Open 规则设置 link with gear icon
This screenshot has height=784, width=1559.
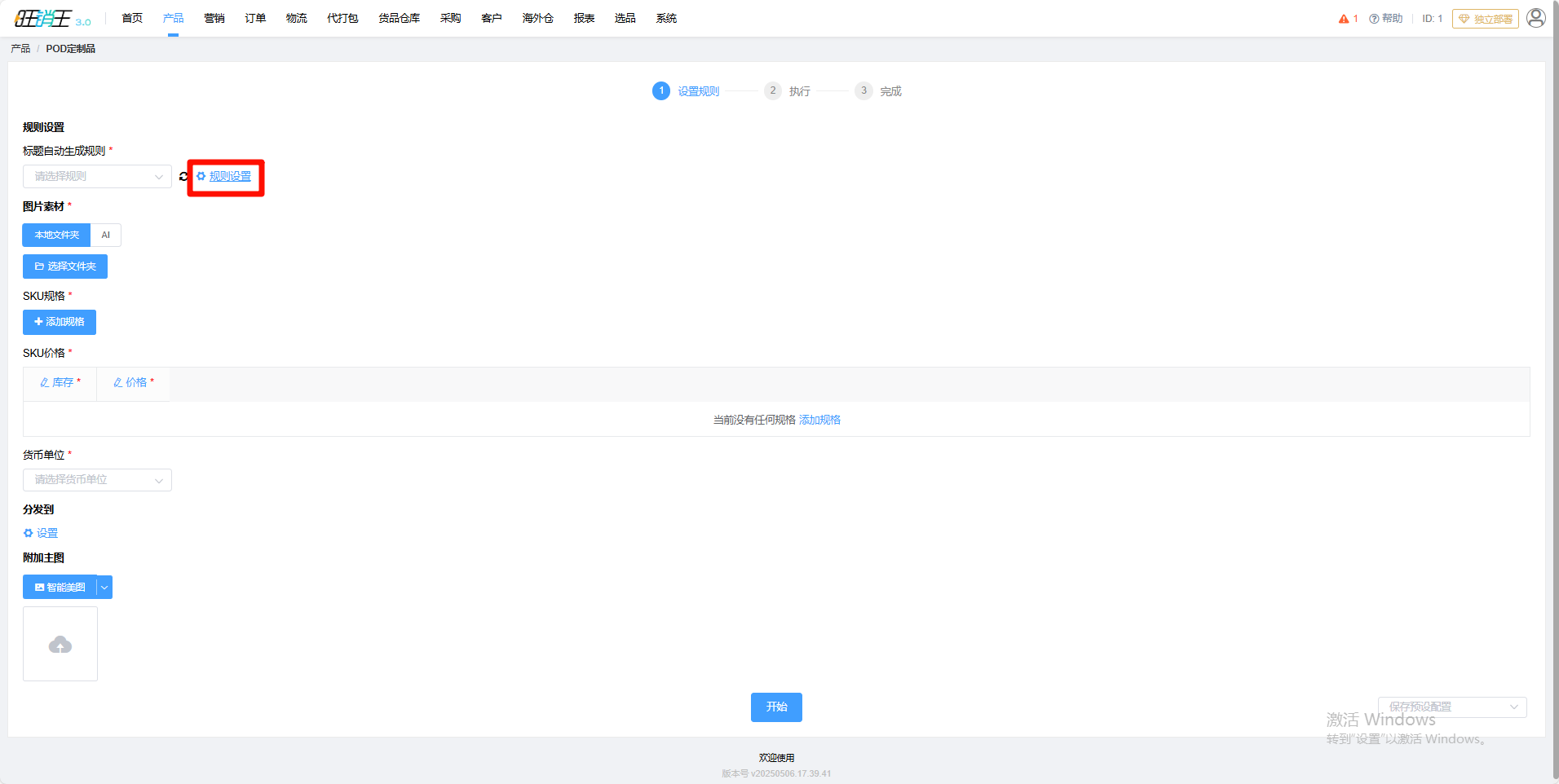pos(224,176)
